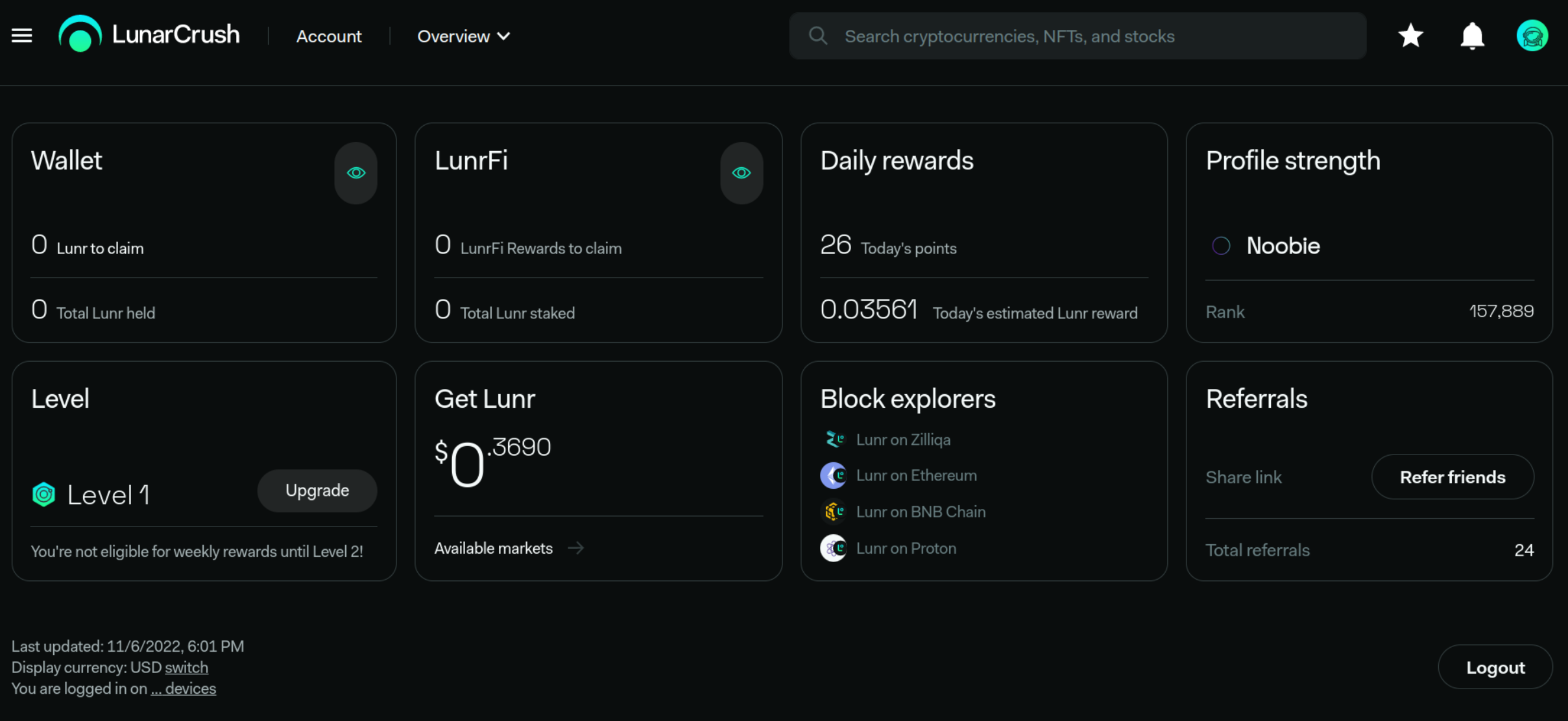
Task: Click the Ethereum explorer icon
Action: coord(834,475)
